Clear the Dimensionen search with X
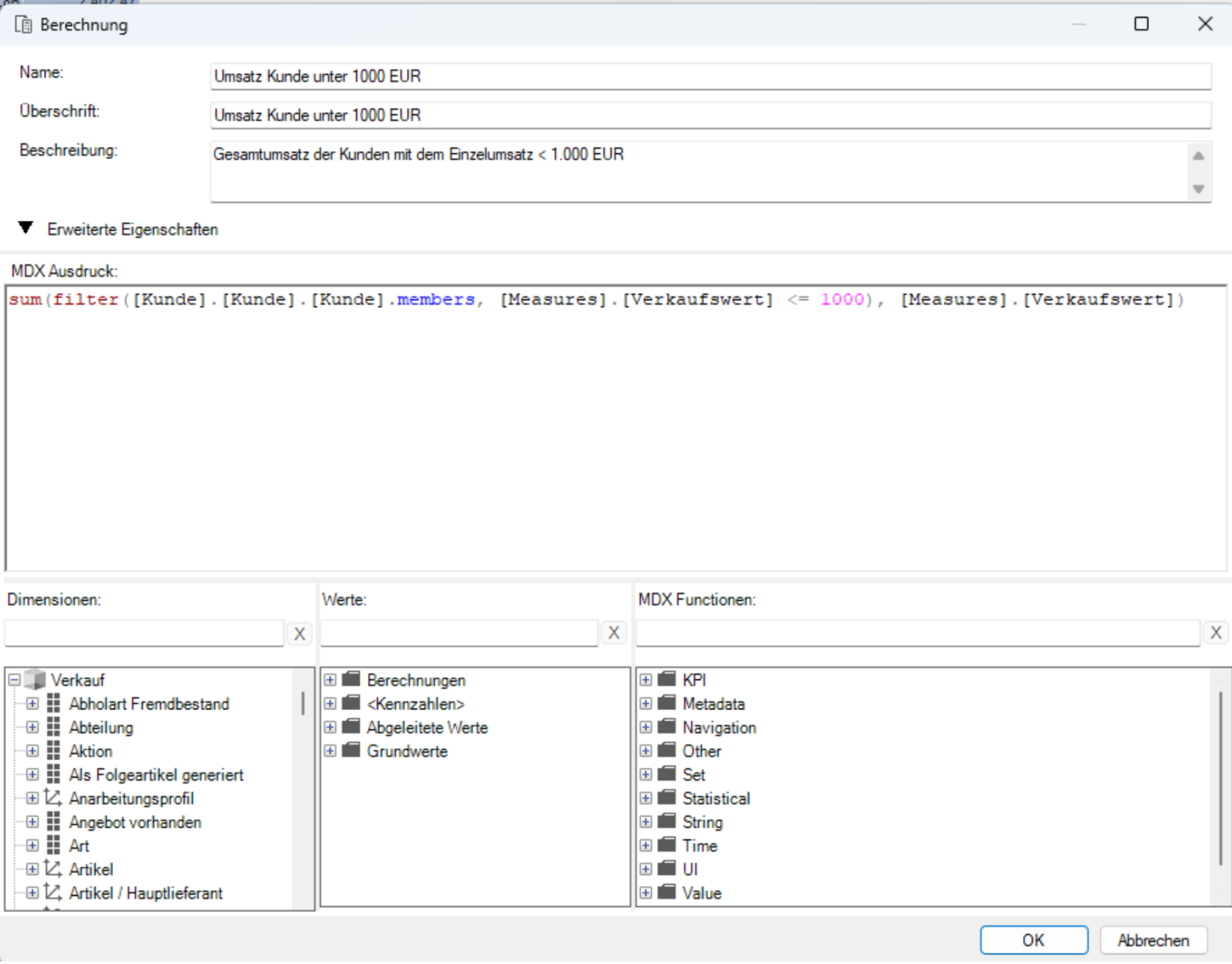Screen dimensions: 1232x964 [299, 634]
